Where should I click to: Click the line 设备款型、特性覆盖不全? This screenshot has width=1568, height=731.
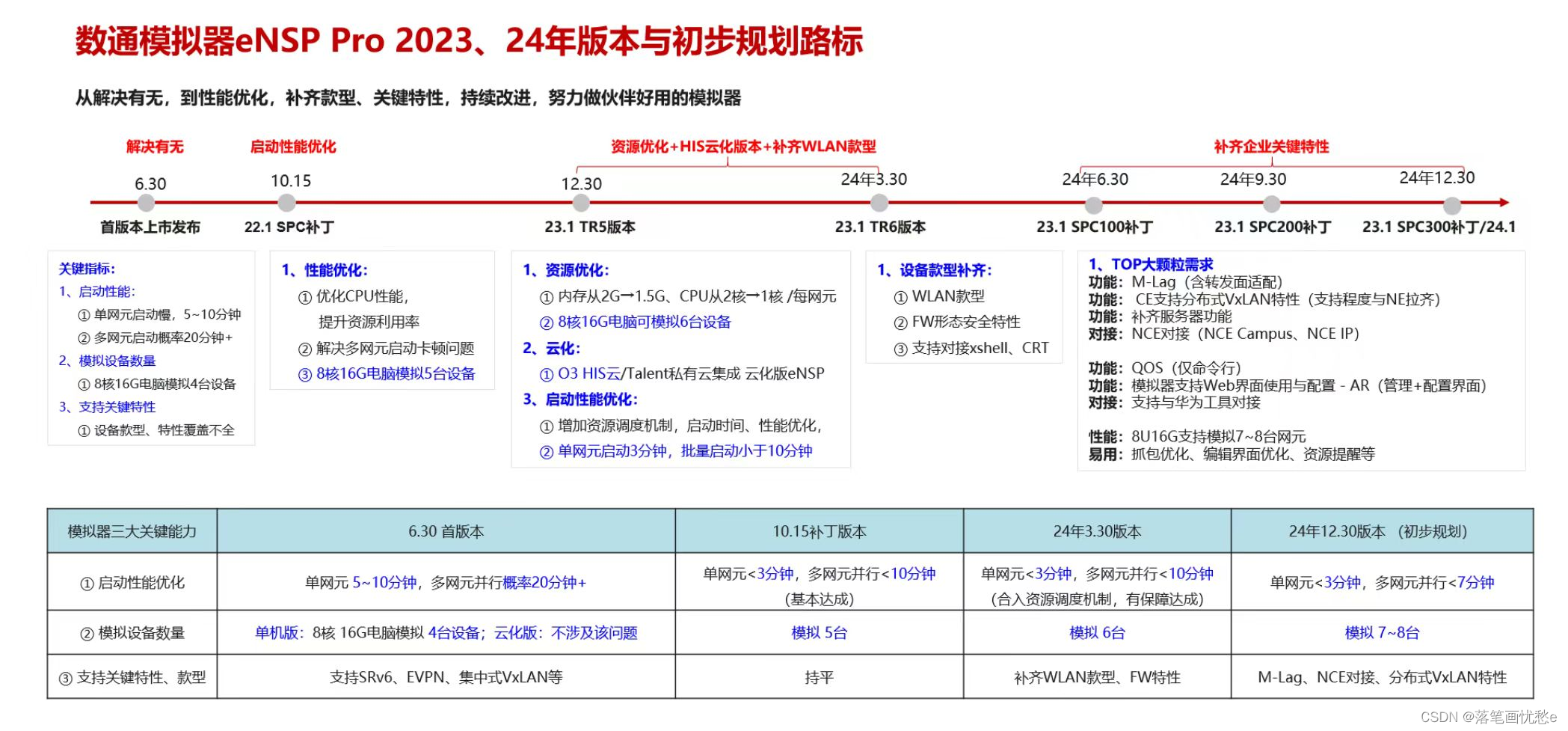156,431
